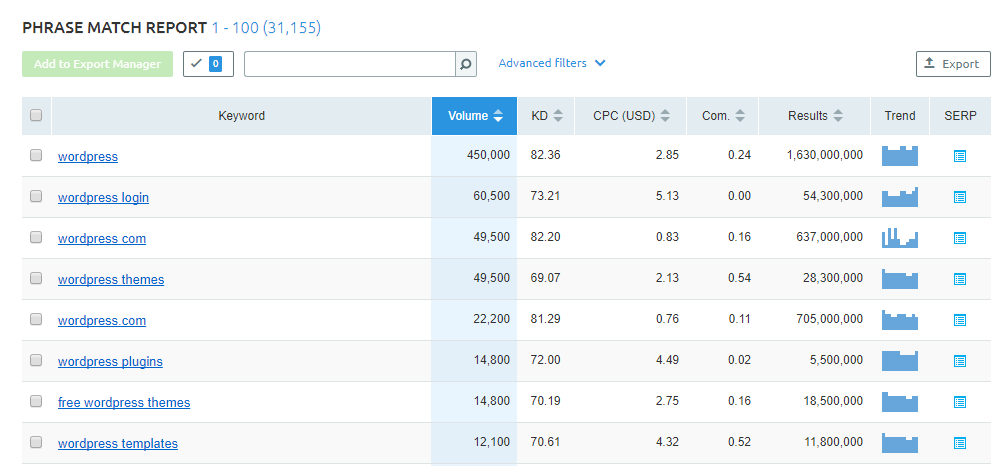Open the wordpress keyword link

click(x=87, y=157)
